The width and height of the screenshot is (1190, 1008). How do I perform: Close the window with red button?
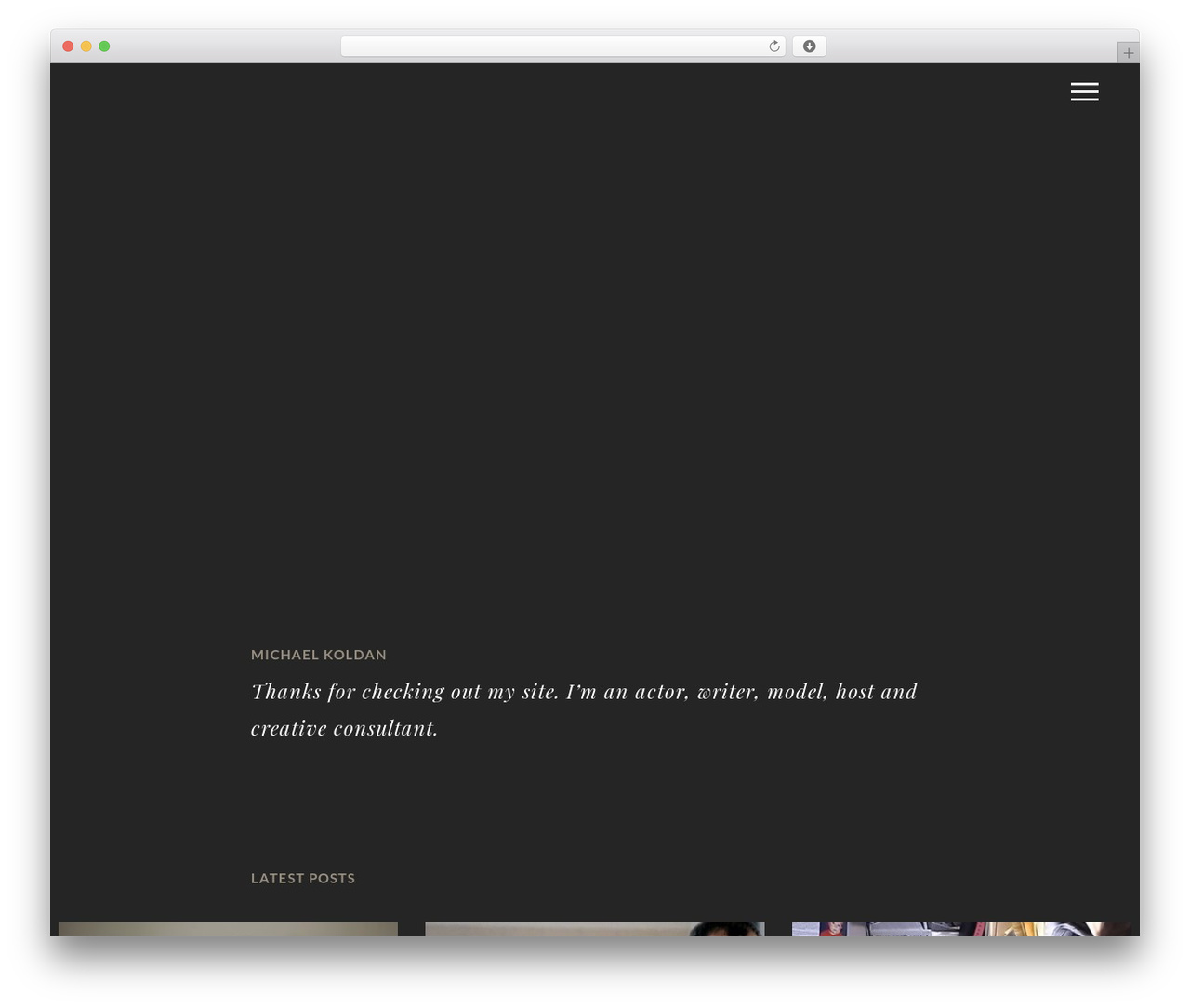point(68,46)
